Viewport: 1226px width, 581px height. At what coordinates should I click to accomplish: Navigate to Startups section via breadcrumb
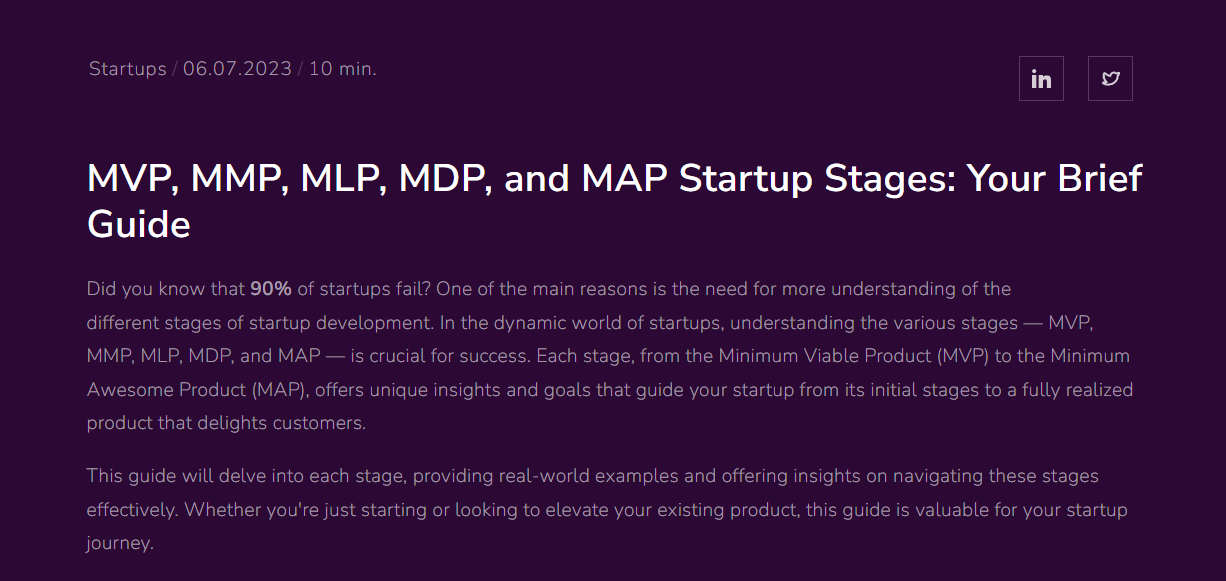click(127, 68)
